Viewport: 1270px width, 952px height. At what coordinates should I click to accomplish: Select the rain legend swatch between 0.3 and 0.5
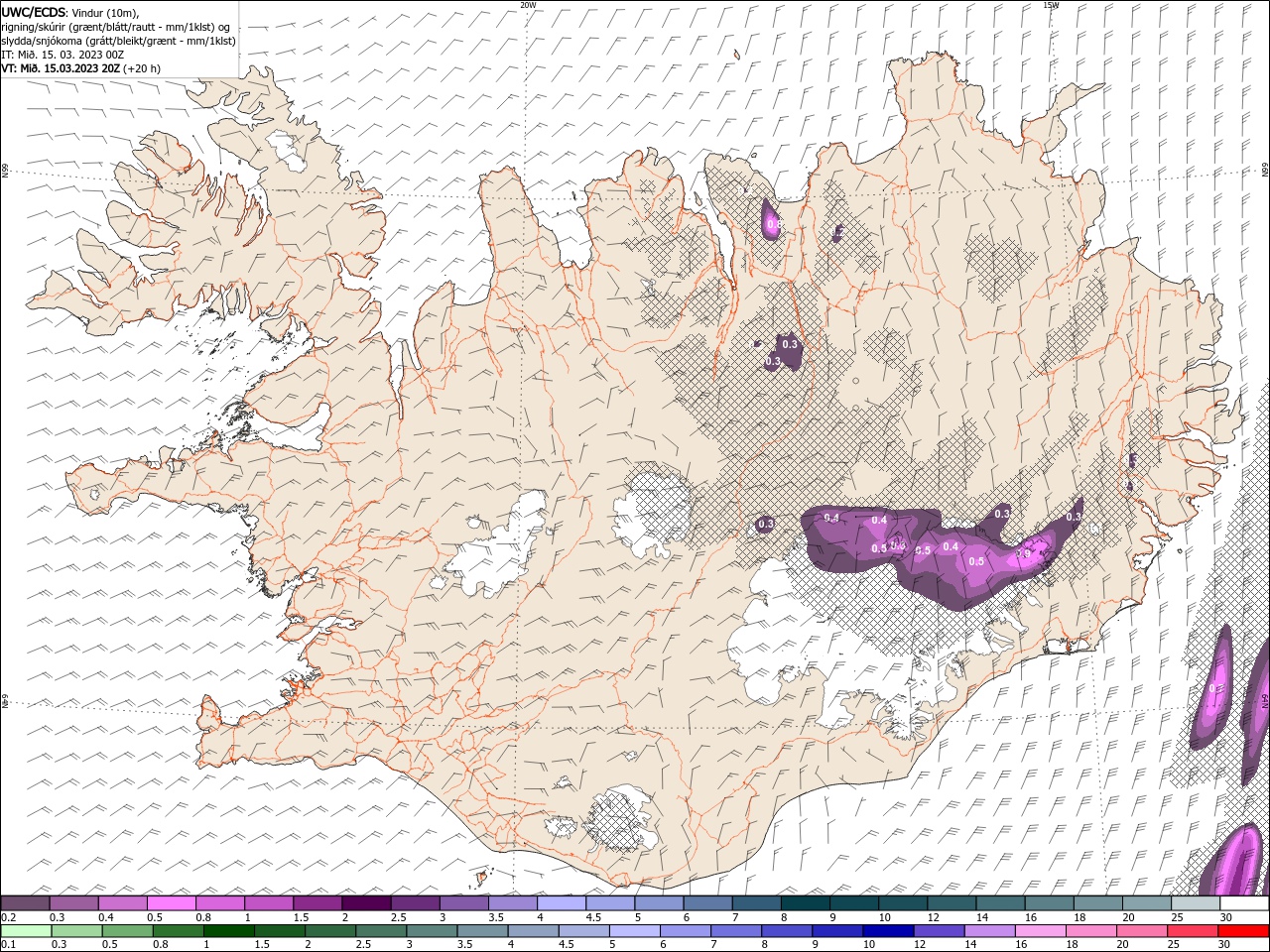coord(76,931)
